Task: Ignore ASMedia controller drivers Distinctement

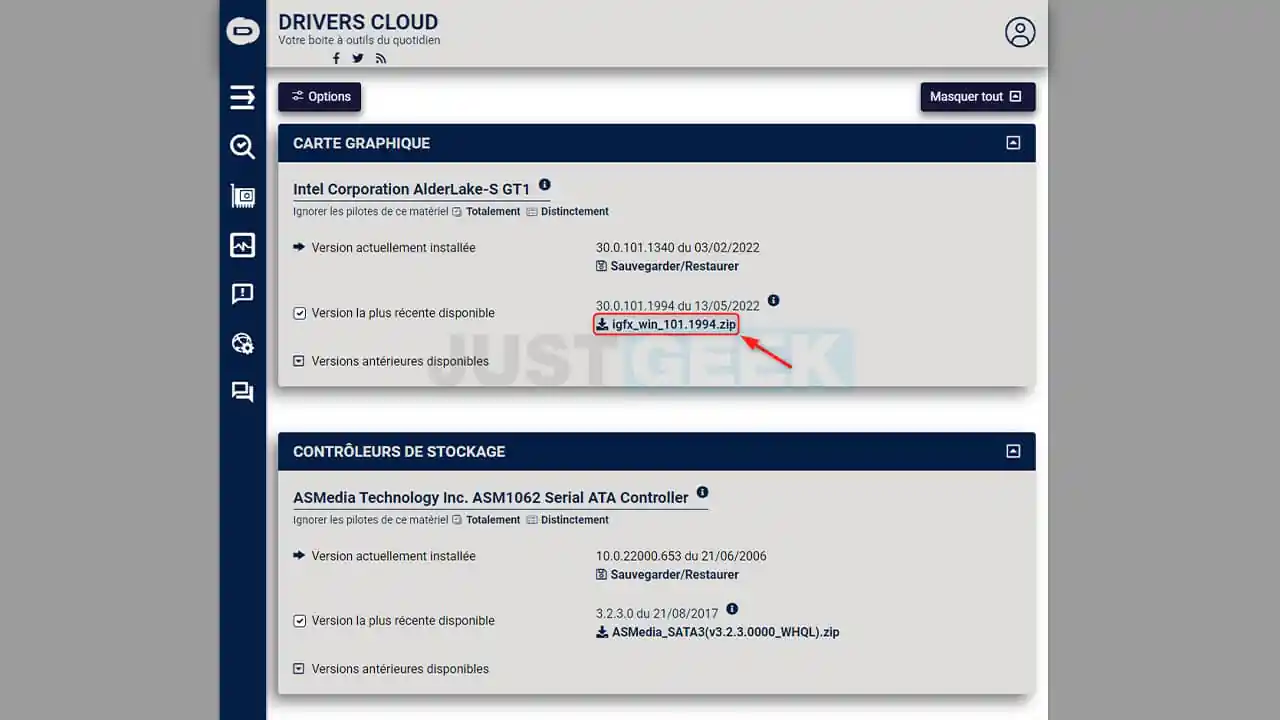Action: point(567,520)
